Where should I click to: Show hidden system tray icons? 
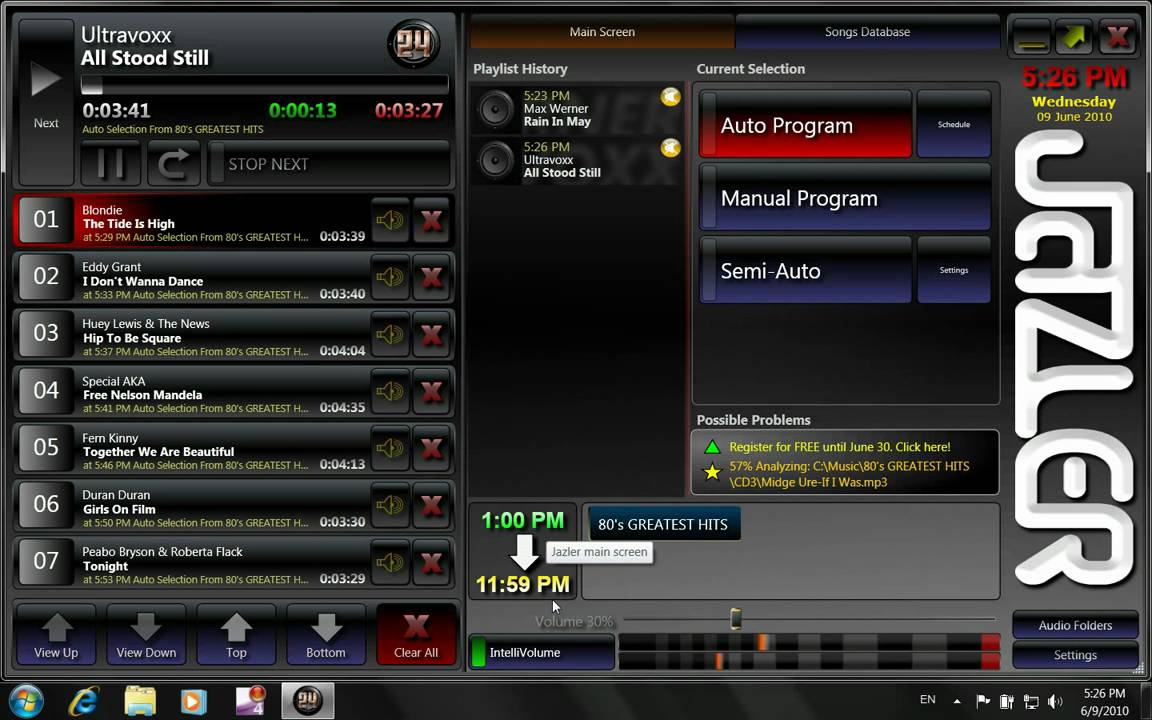click(957, 701)
